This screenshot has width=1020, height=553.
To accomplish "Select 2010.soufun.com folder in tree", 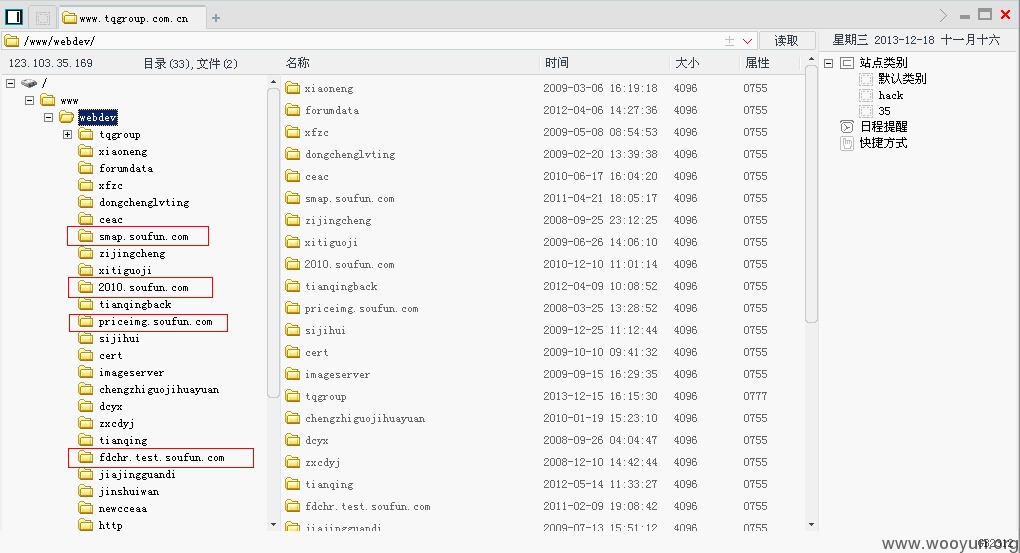I will point(143,287).
